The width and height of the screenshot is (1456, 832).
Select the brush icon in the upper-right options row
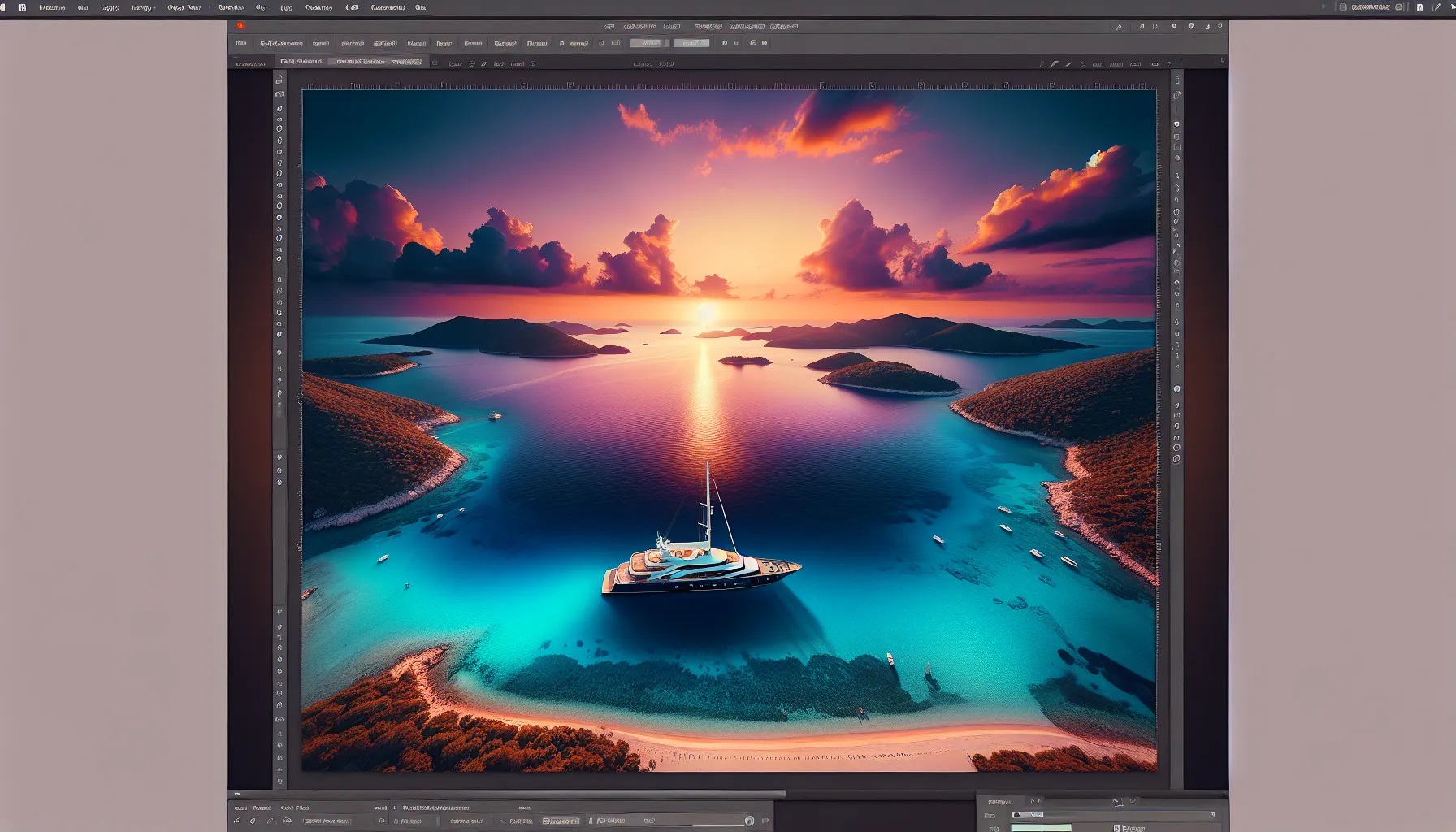pos(1054,63)
